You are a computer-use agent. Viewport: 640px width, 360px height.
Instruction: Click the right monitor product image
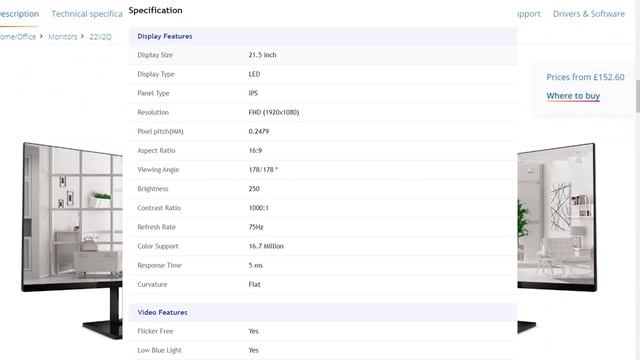557,237
